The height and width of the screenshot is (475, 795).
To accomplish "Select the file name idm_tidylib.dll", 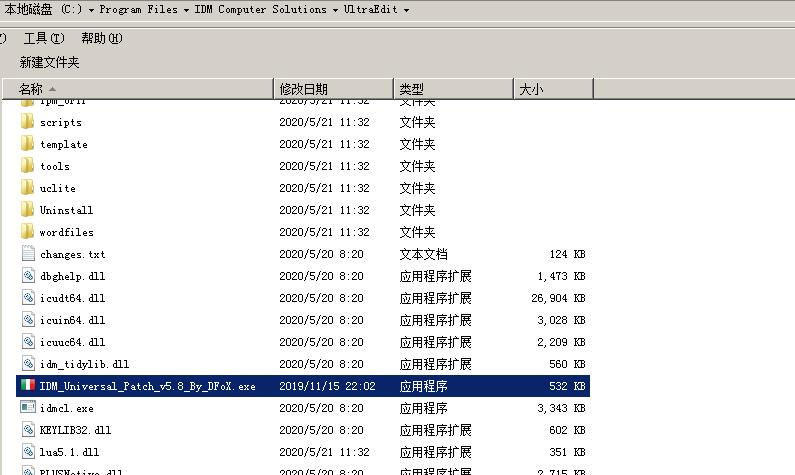I will pos(84,364).
